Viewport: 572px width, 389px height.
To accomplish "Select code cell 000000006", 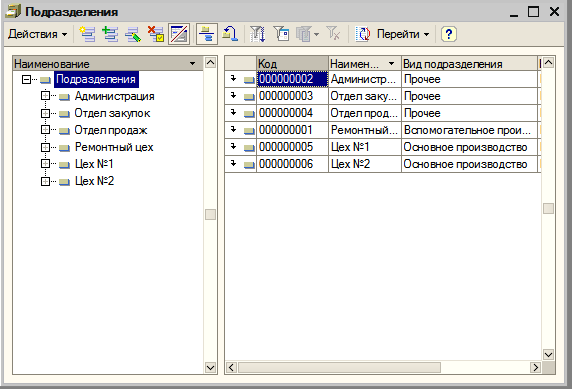I will tap(292, 164).
